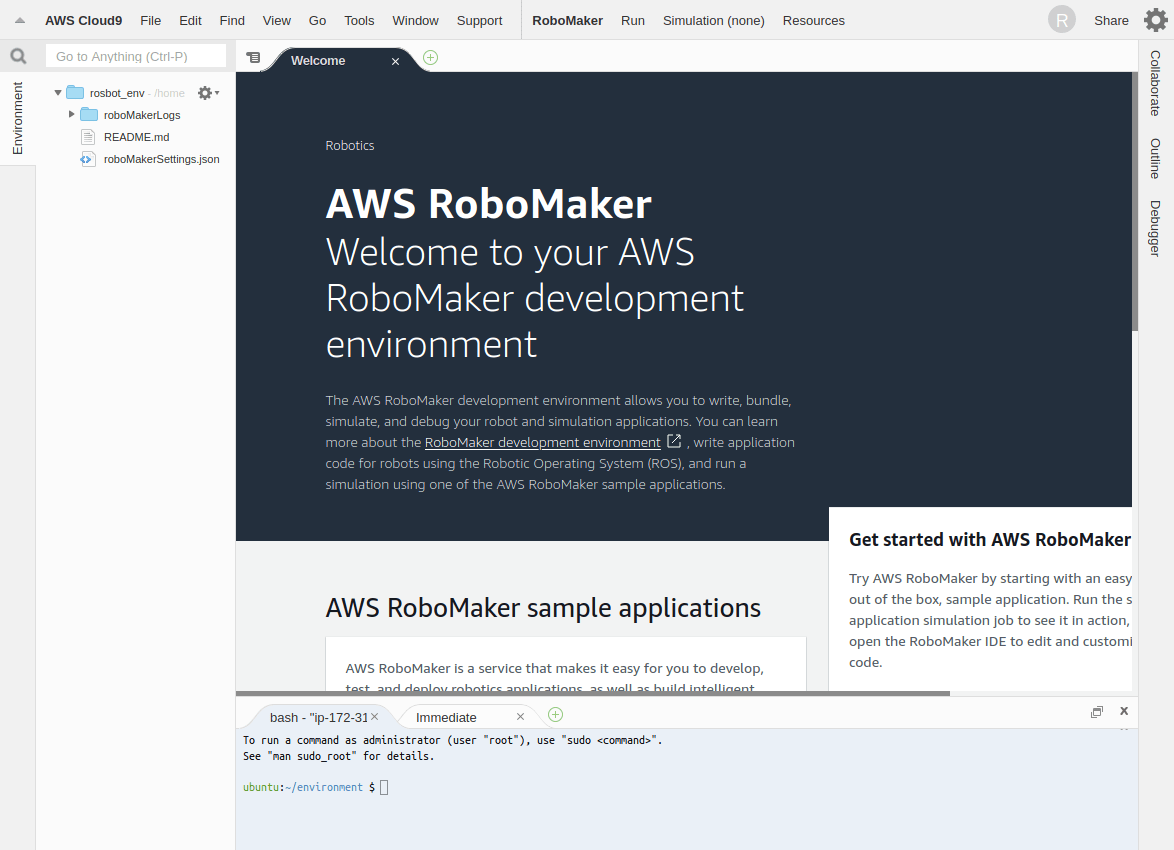The height and width of the screenshot is (850, 1174).
Task: Open the Go menu
Action: click(317, 21)
